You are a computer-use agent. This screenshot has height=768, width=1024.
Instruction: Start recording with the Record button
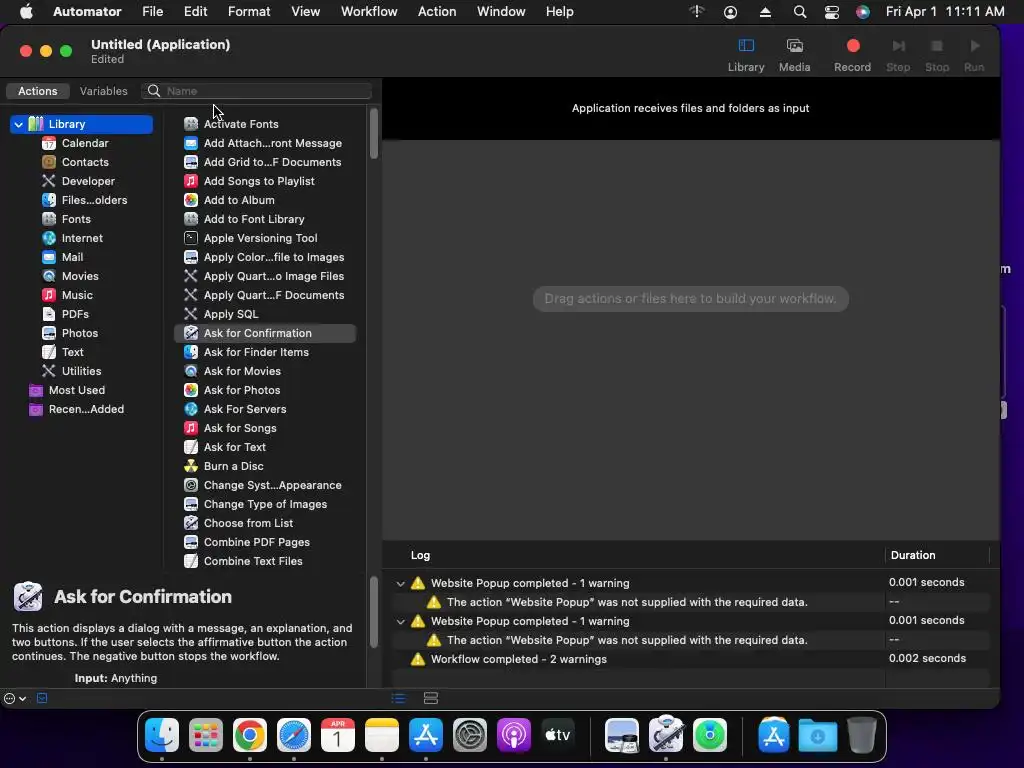pyautogui.click(x=852, y=55)
